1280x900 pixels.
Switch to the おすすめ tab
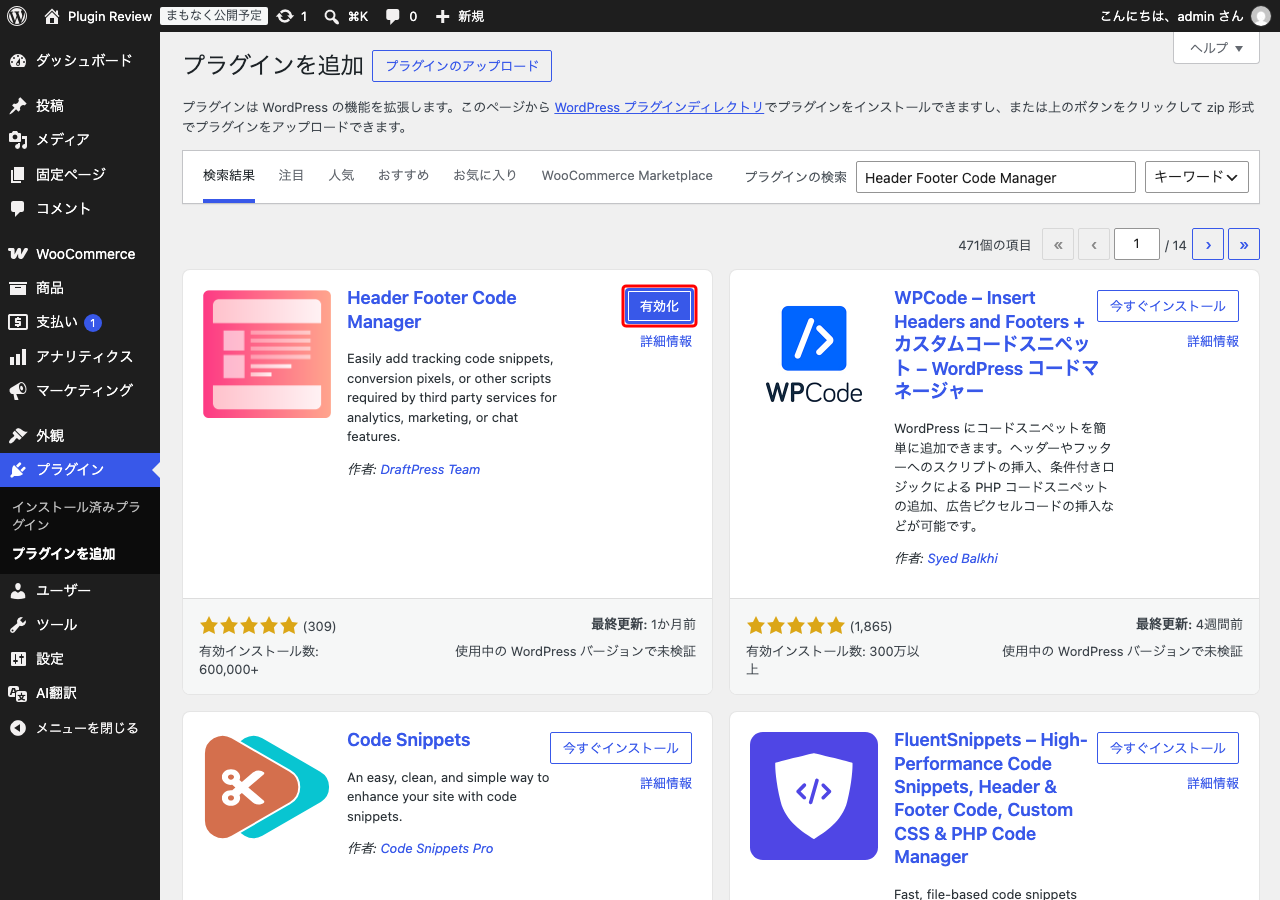403,176
